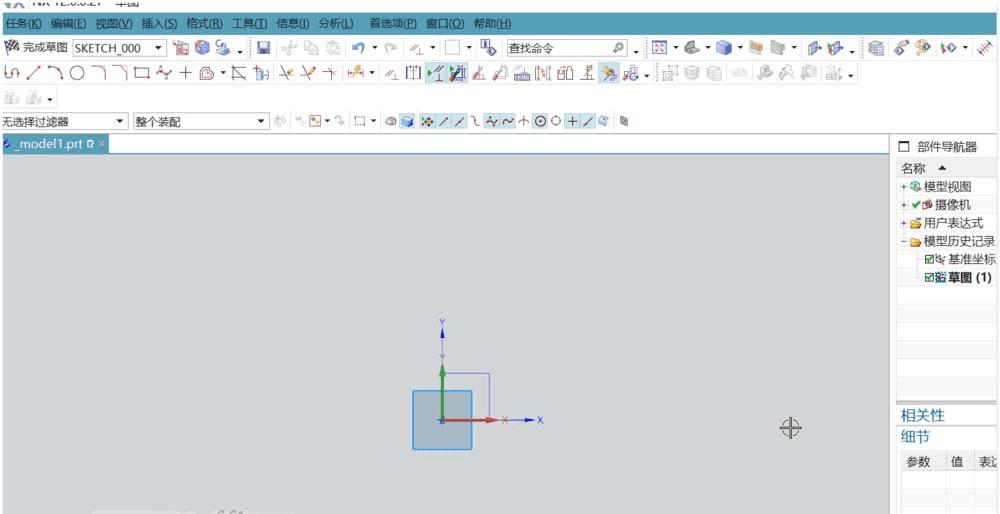Open the 任务(K) menu

tap(23, 24)
